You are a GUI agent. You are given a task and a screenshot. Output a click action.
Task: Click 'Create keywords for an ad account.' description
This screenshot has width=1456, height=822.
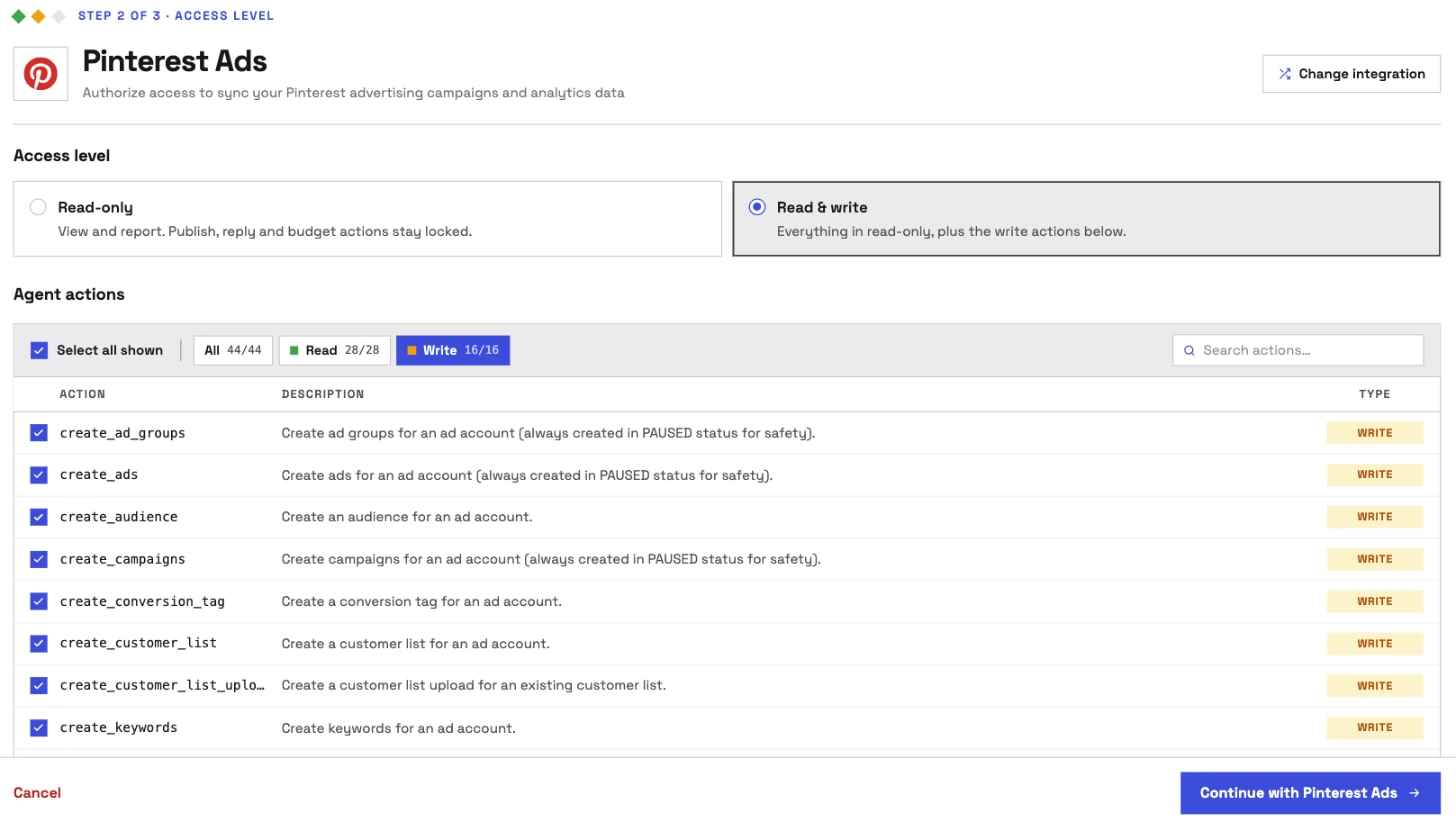click(398, 728)
